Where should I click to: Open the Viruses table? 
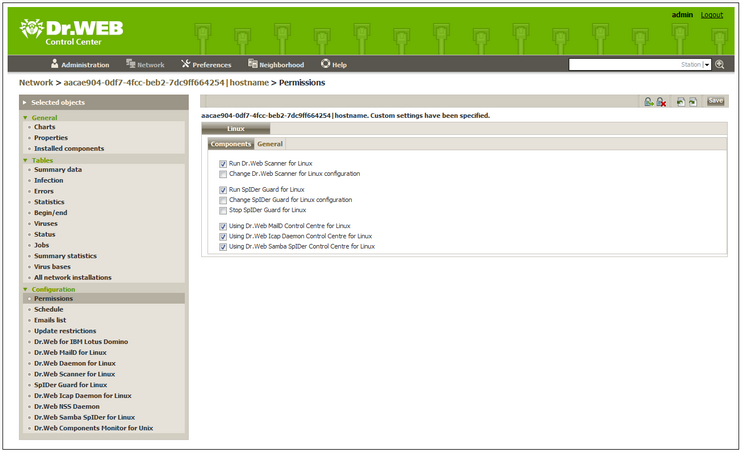point(46,224)
